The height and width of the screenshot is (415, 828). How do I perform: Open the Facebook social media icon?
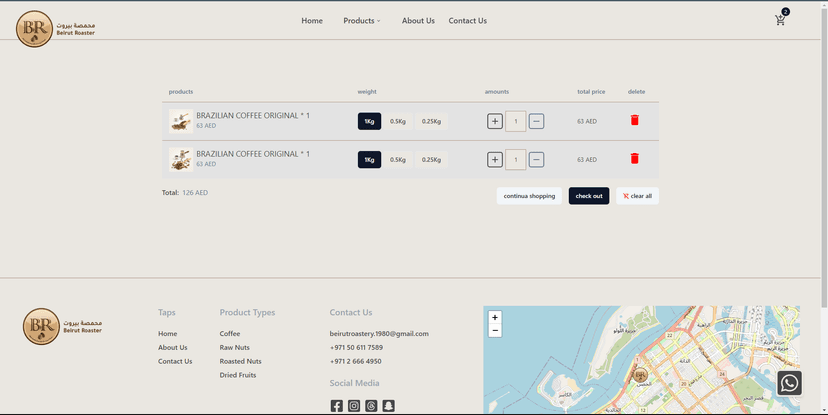tap(337, 406)
